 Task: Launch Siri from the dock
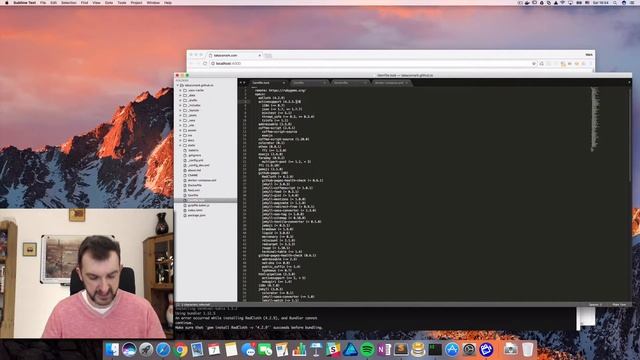(x=129, y=349)
